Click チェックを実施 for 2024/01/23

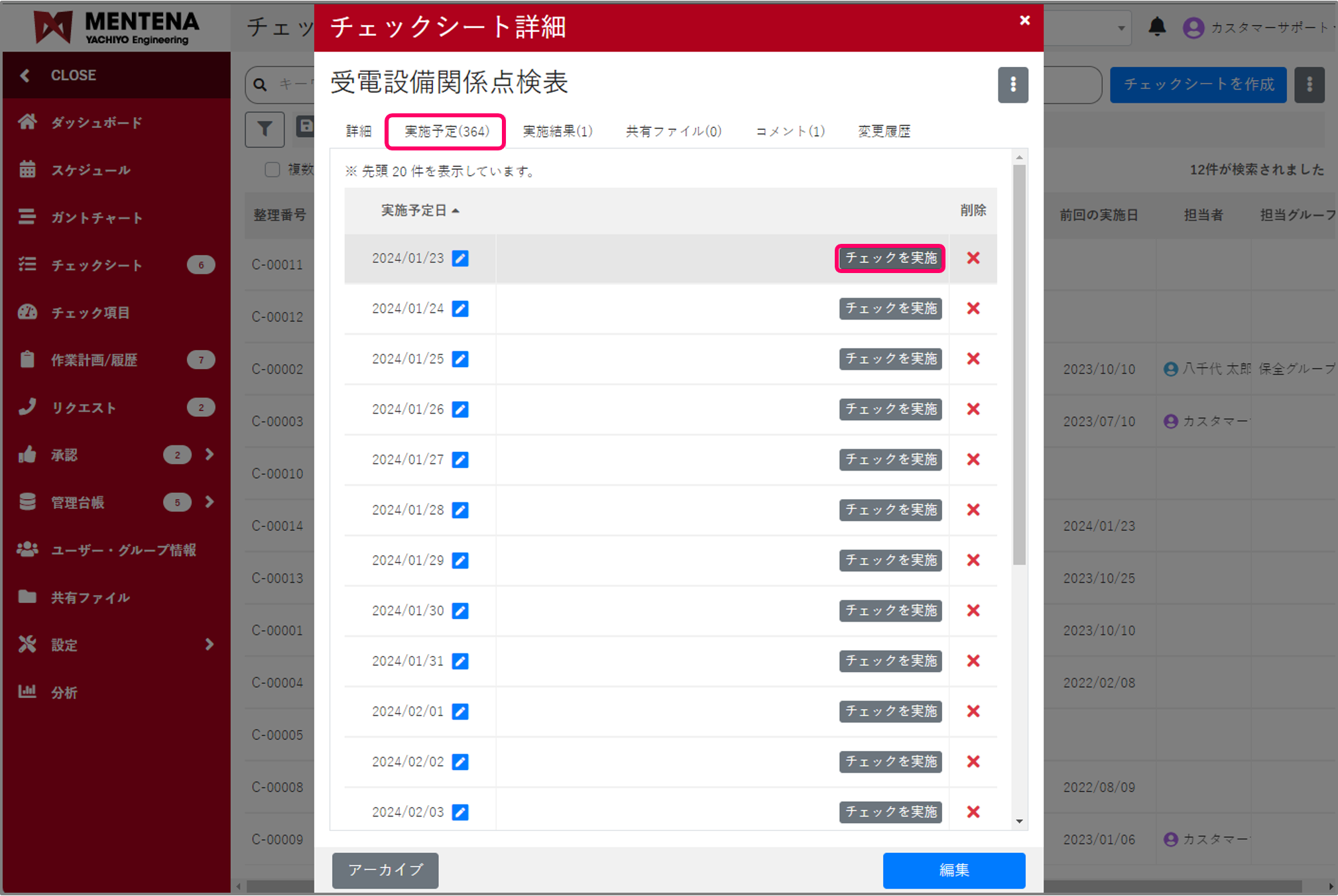point(890,258)
